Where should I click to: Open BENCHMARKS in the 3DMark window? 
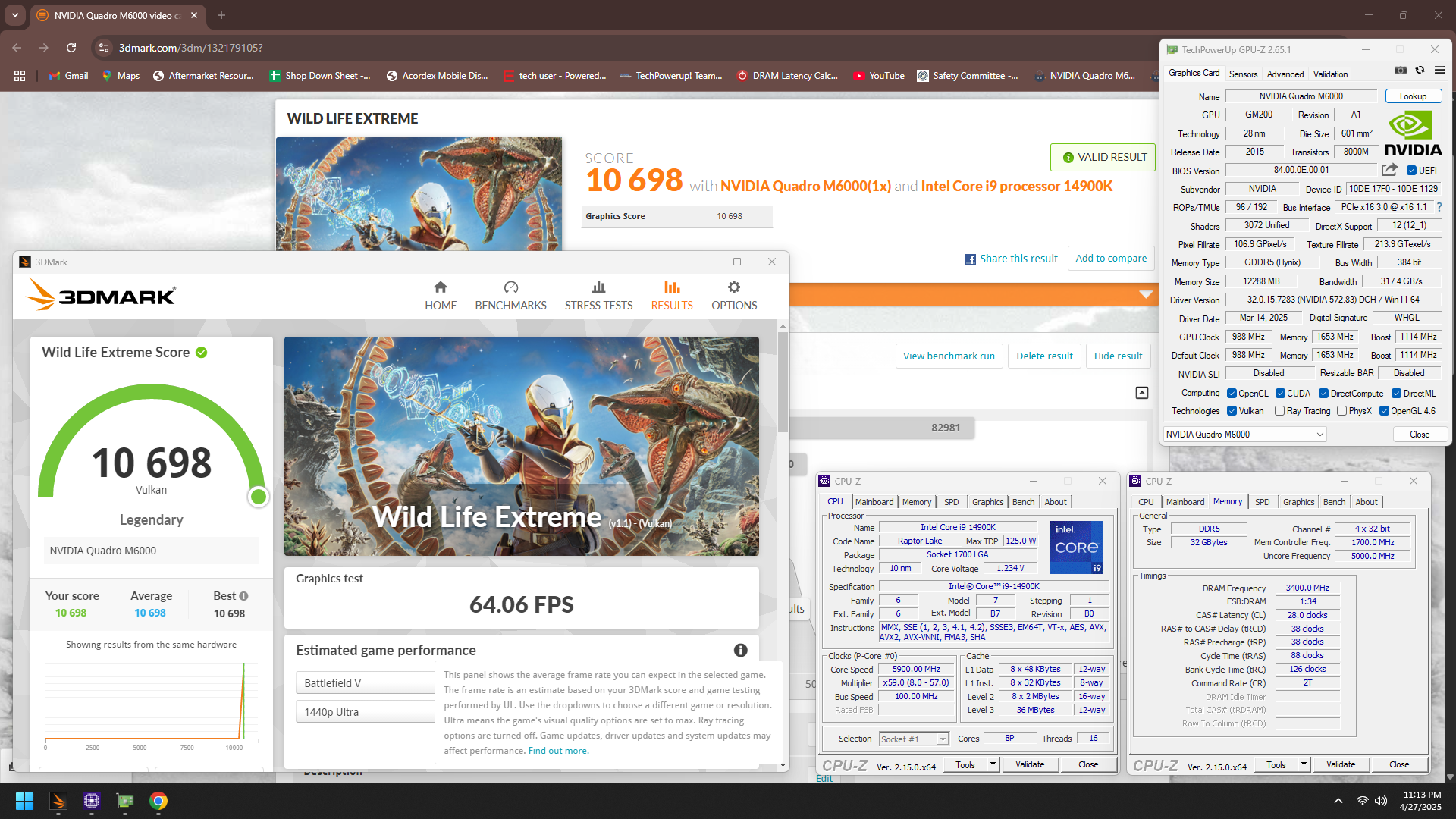point(510,296)
